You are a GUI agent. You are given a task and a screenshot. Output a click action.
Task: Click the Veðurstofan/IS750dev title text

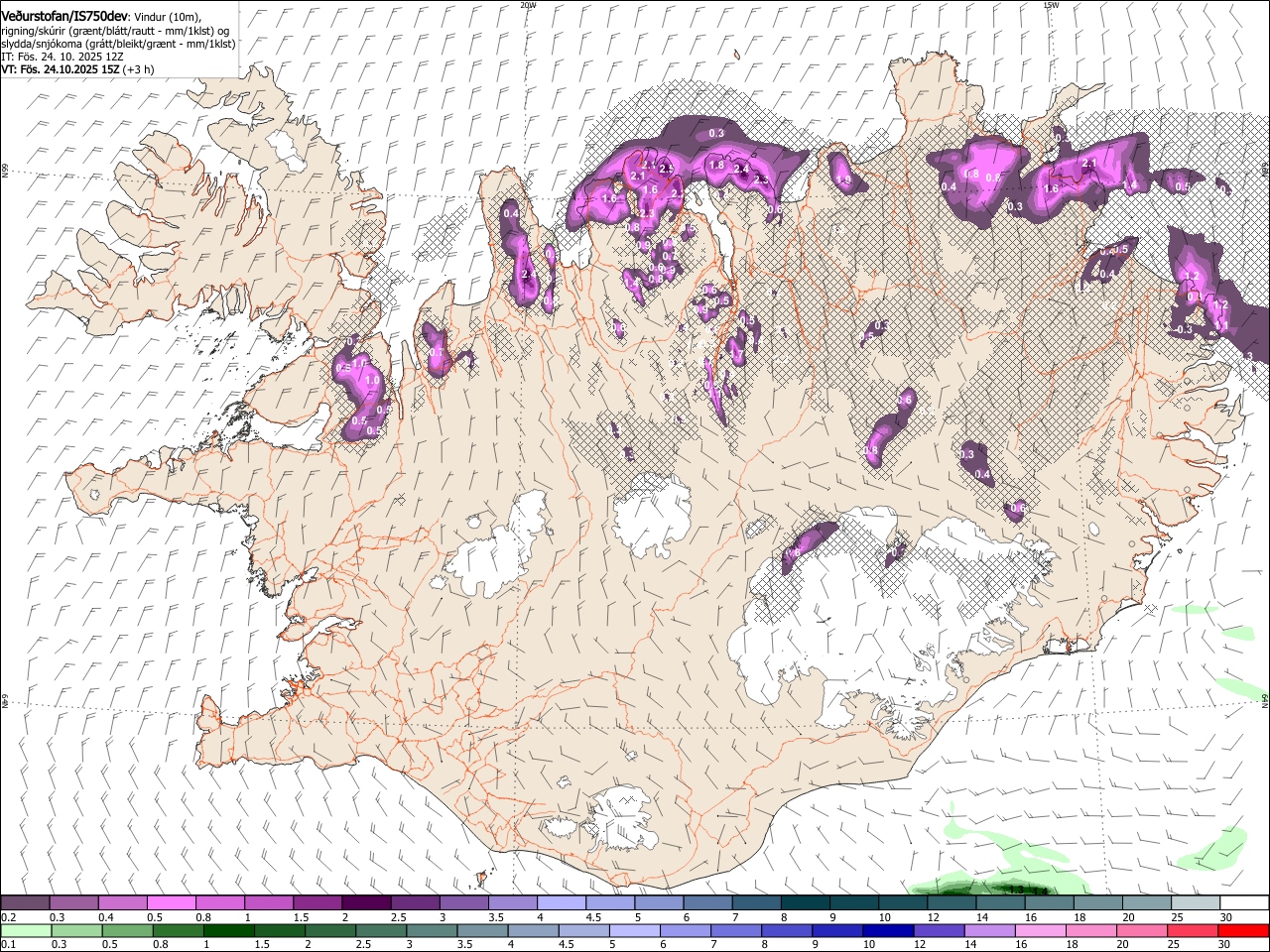[x=64, y=16]
